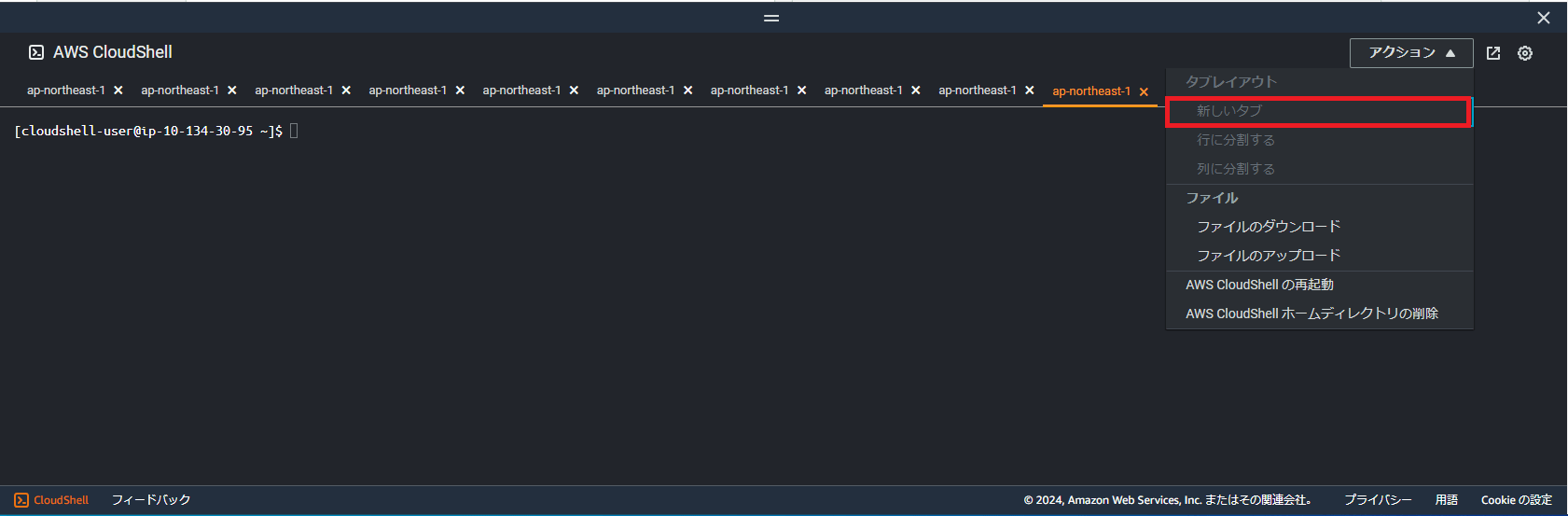Choose ファイルのダウンロード from the menu
Image resolution: width=1568 pixels, height=516 pixels.
(x=1319, y=227)
